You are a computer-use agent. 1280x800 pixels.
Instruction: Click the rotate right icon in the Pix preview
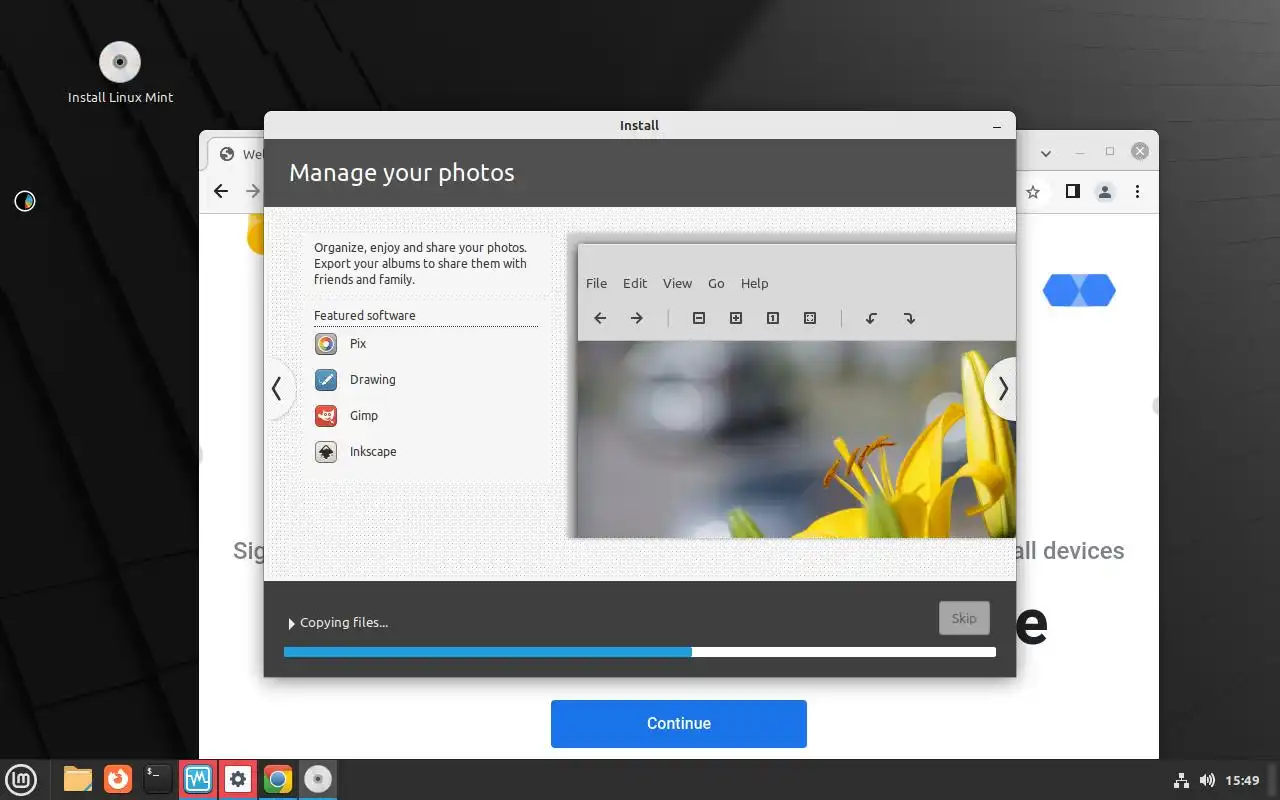909,318
